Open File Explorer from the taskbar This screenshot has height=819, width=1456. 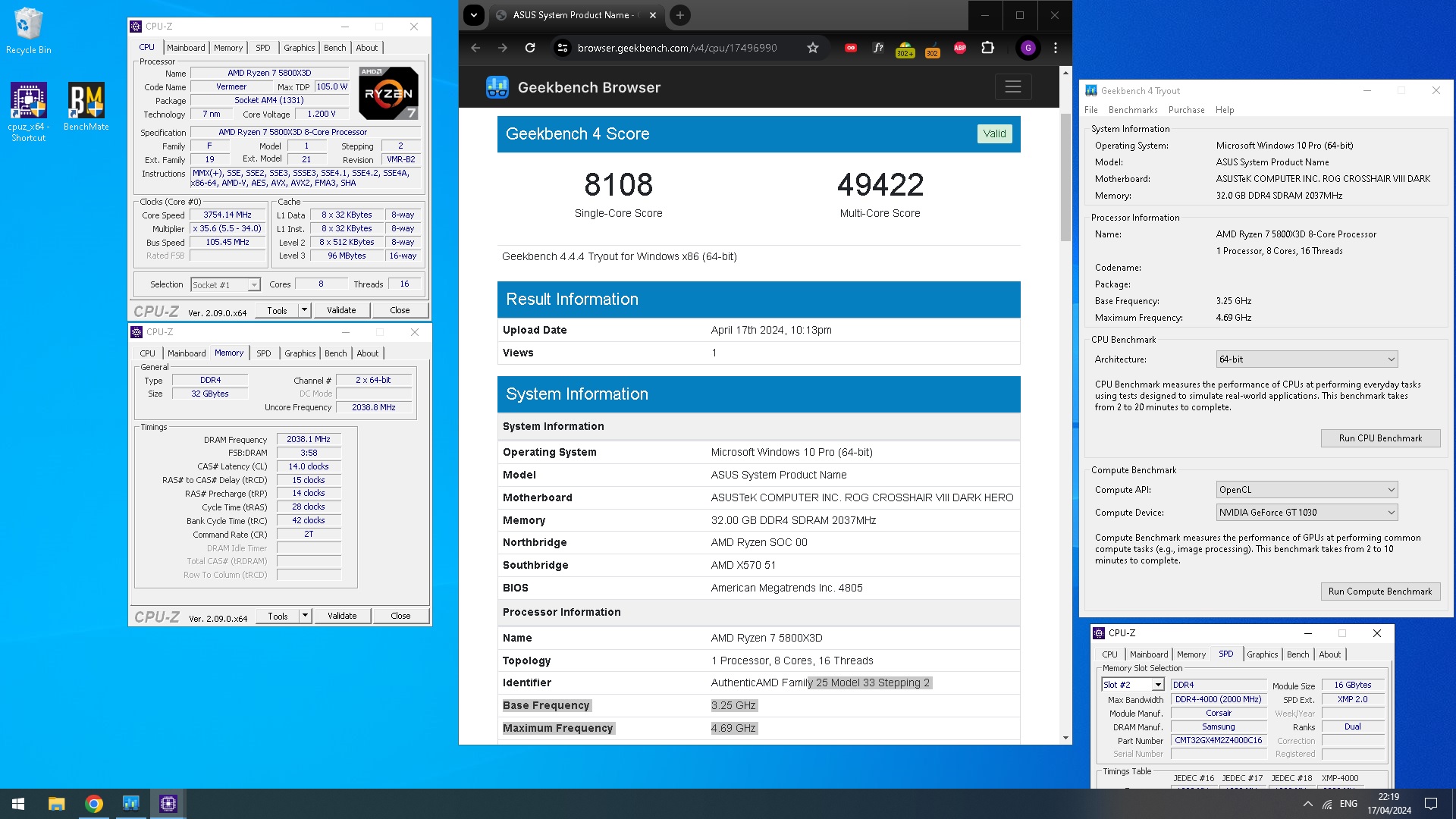tap(56, 804)
